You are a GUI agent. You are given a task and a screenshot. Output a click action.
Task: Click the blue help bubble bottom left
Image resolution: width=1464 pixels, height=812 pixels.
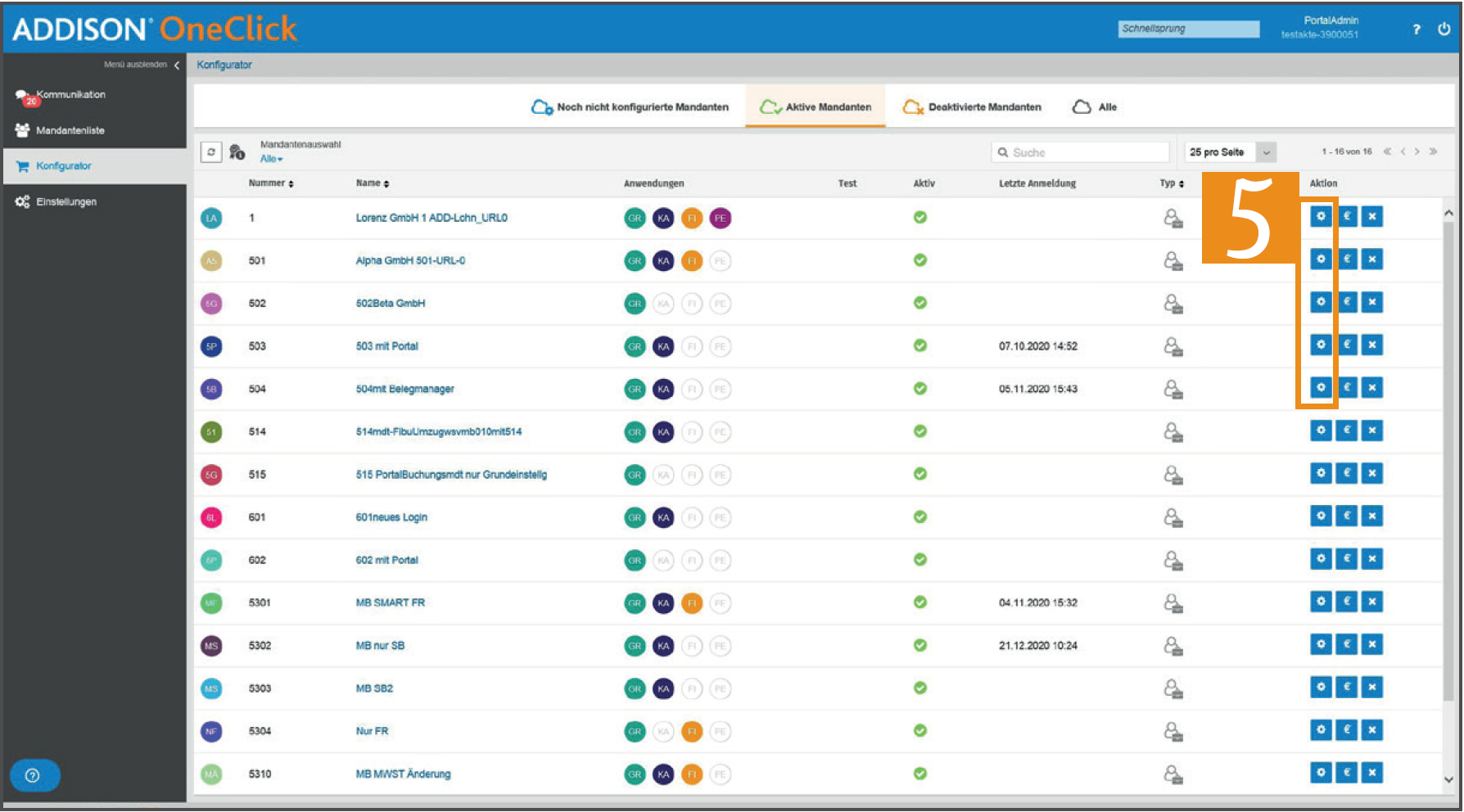click(34, 775)
